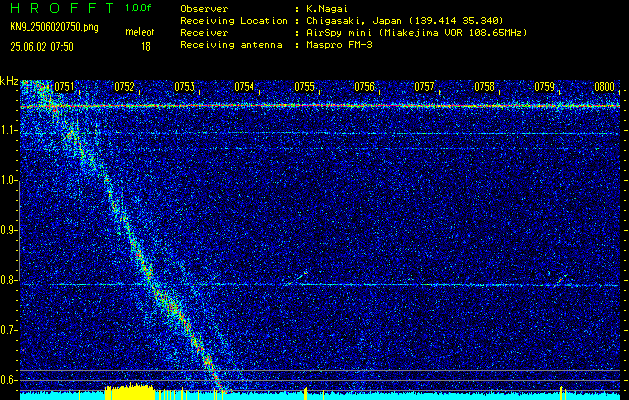Click the "0756" time marker
The width and height of the screenshot is (629, 400).
[364, 87]
